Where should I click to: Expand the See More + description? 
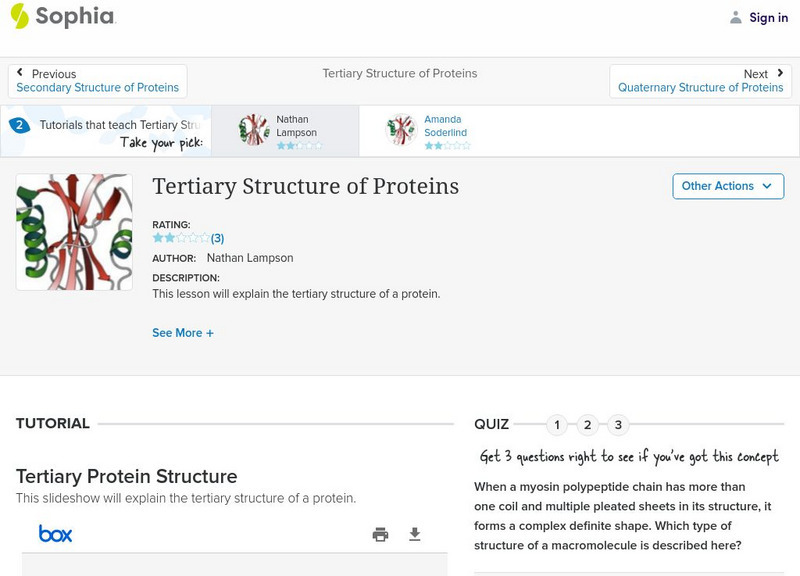point(183,333)
